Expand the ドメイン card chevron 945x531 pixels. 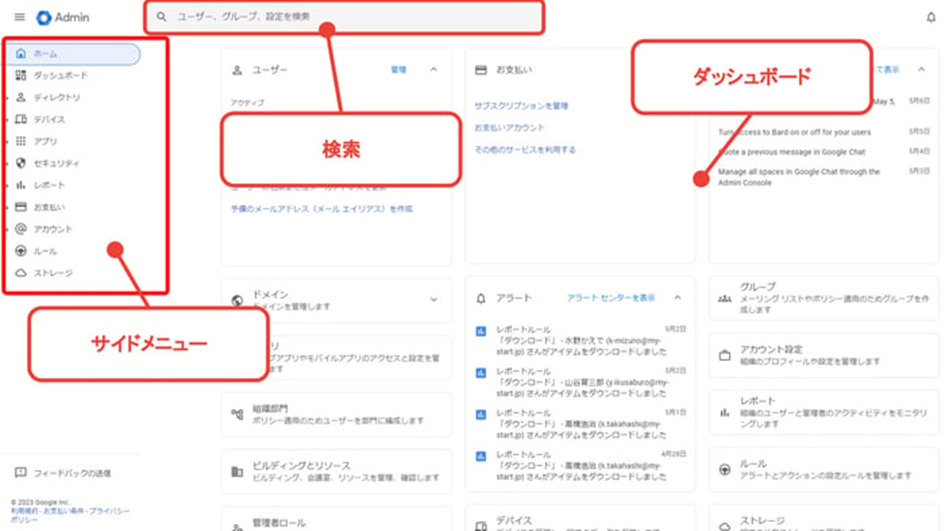click(434, 299)
